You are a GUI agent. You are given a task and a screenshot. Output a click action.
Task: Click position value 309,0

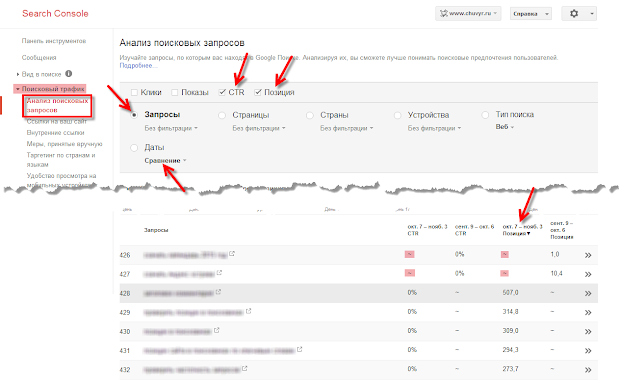[x=510, y=331]
